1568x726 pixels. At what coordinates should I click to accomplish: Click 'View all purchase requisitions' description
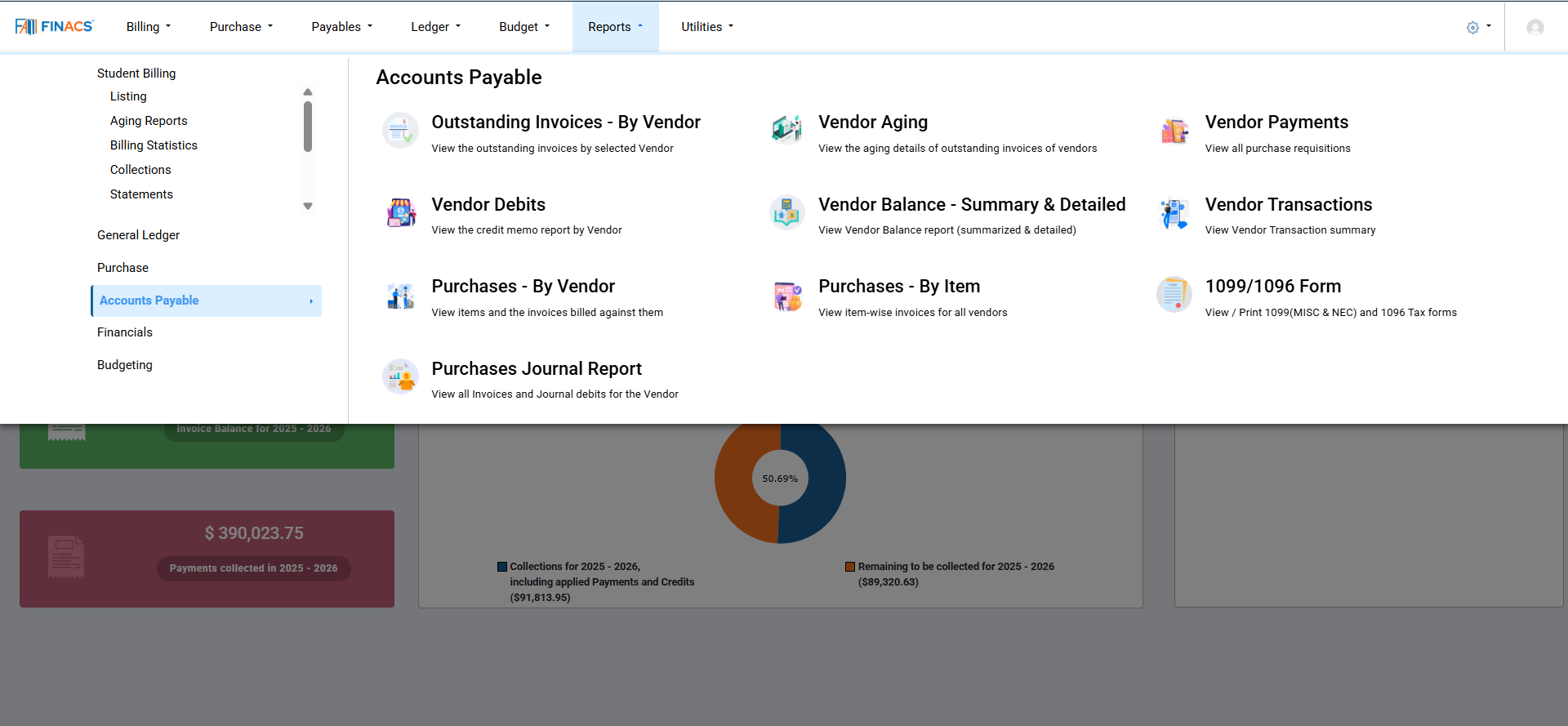(1277, 149)
